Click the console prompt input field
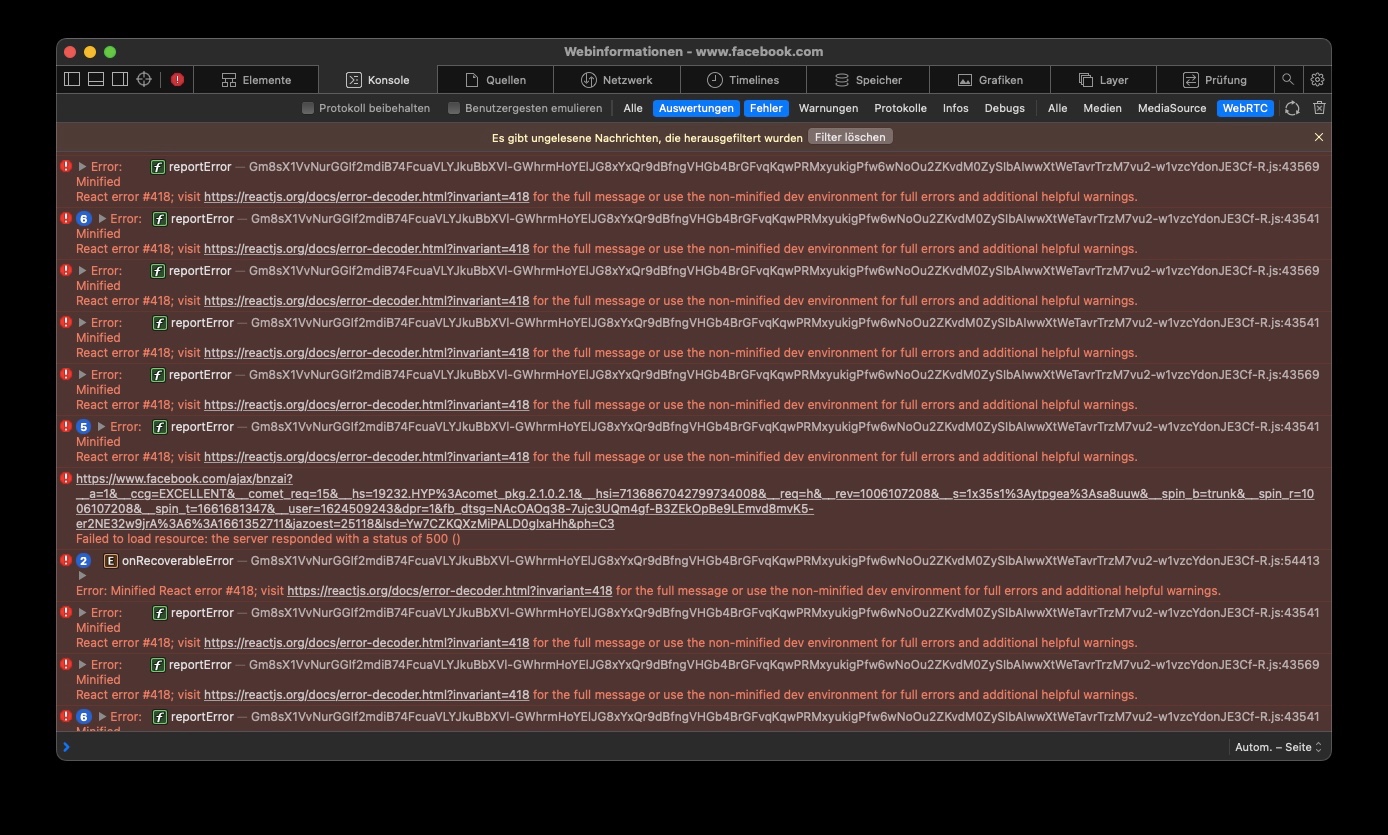This screenshot has width=1388, height=835. pyautogui.click(x=640, y=747)
